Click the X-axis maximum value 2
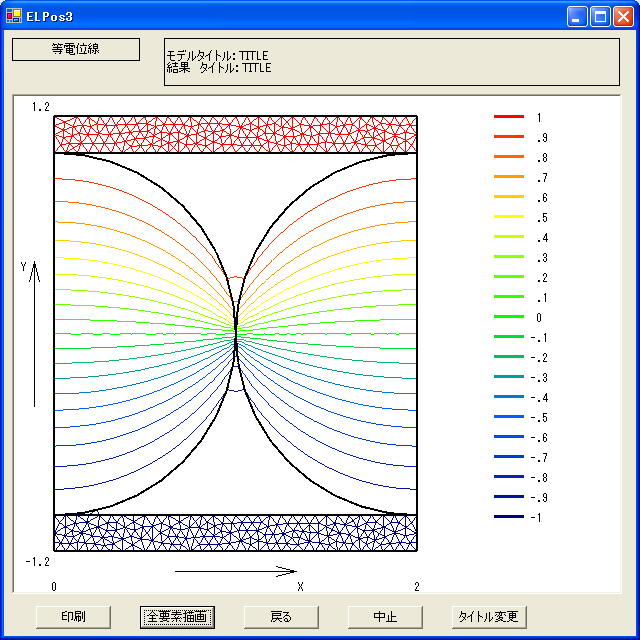This screenshot has width=640, height=640. point(417,587)
